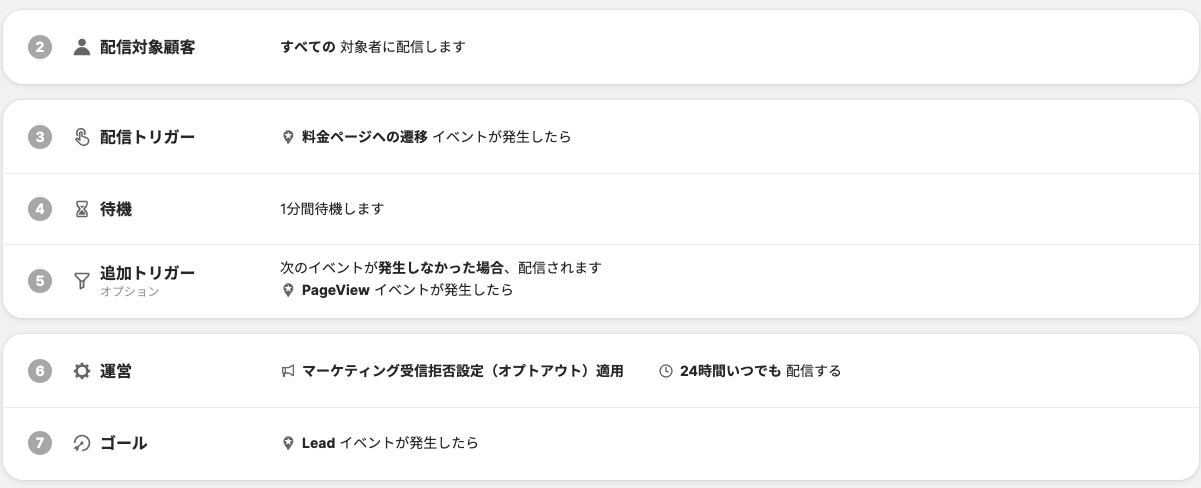Click the gear icon beside 運営

[82, 371]
